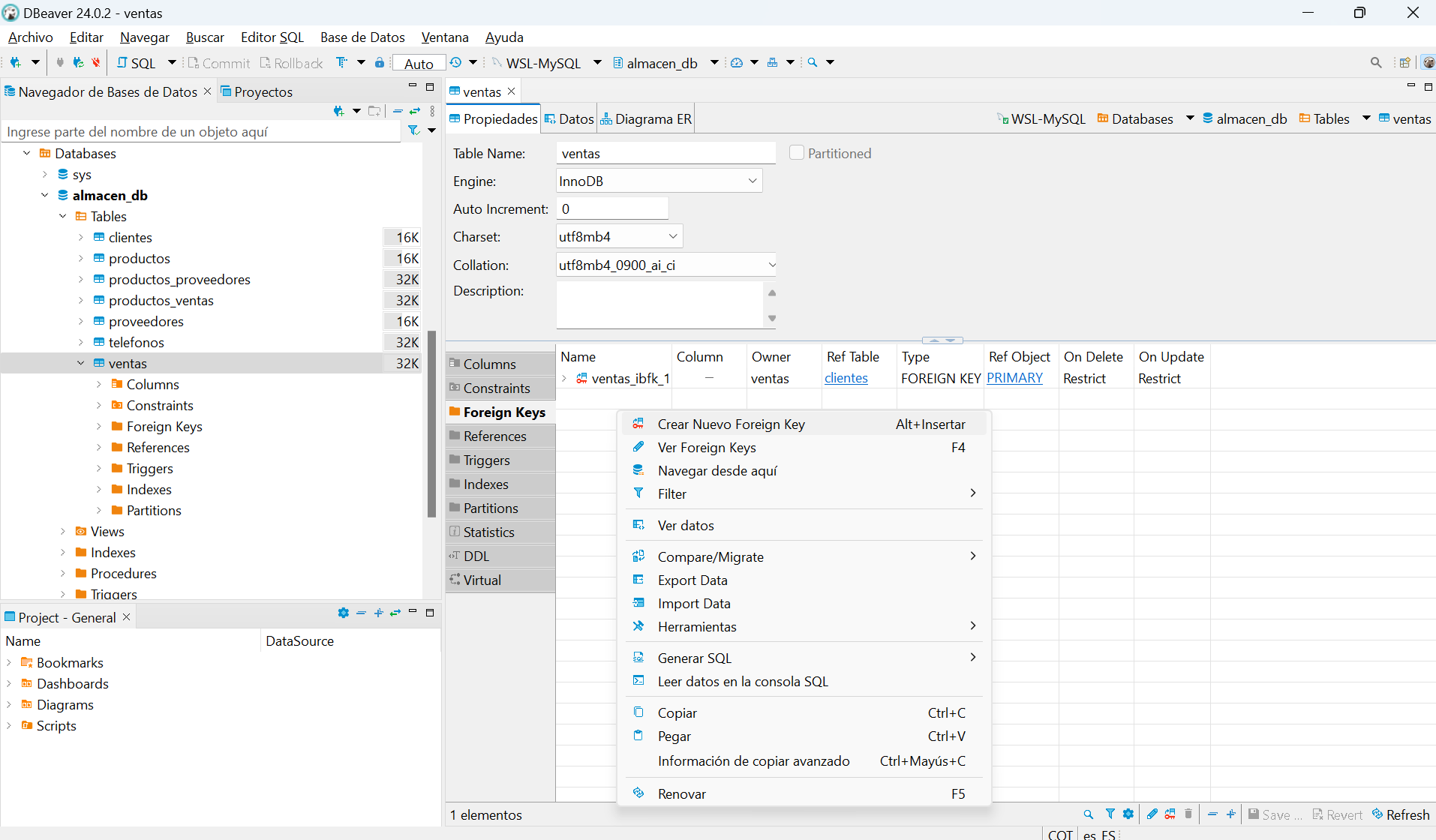1436x840 pixels.
Task: Click the red Disconnect icon in toolbar
Action: (96, 63)
